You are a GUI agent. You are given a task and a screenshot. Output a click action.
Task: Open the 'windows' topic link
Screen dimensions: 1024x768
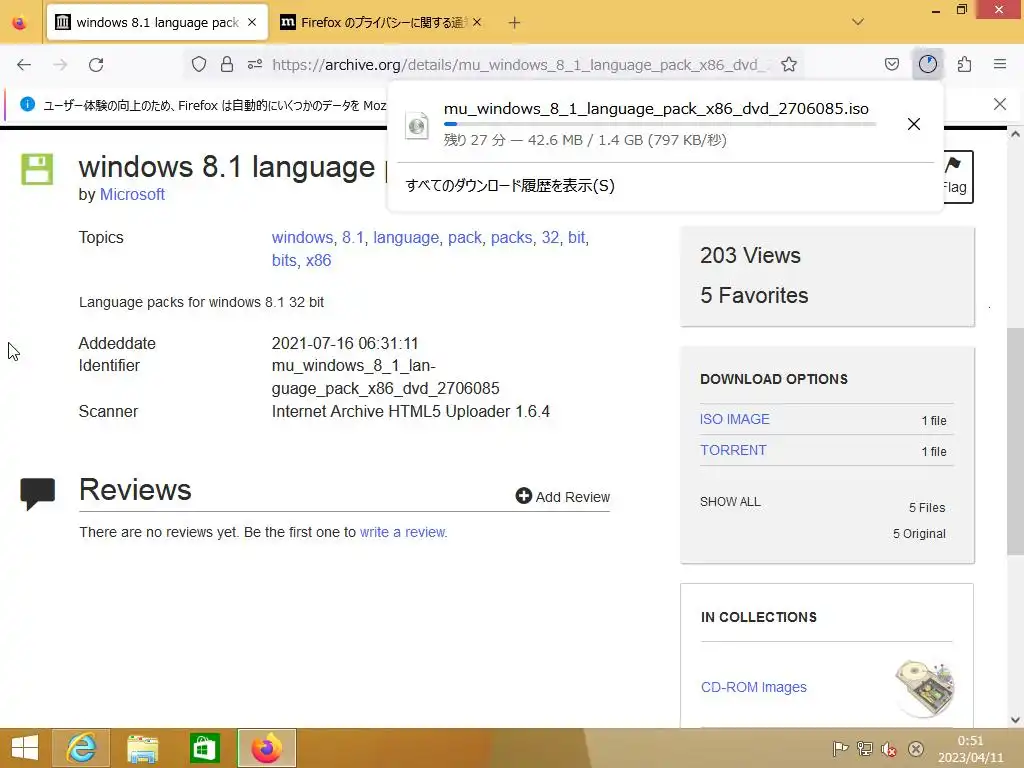point(302,237)
